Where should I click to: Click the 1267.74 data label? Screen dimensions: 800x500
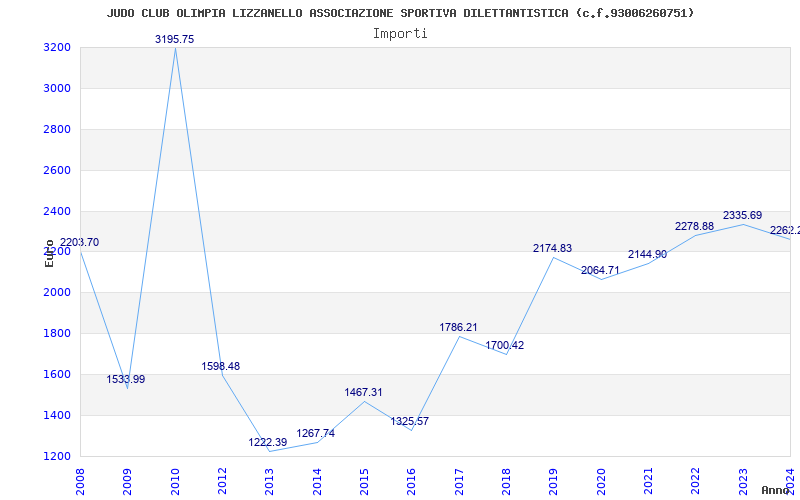[x=316, y=434]
